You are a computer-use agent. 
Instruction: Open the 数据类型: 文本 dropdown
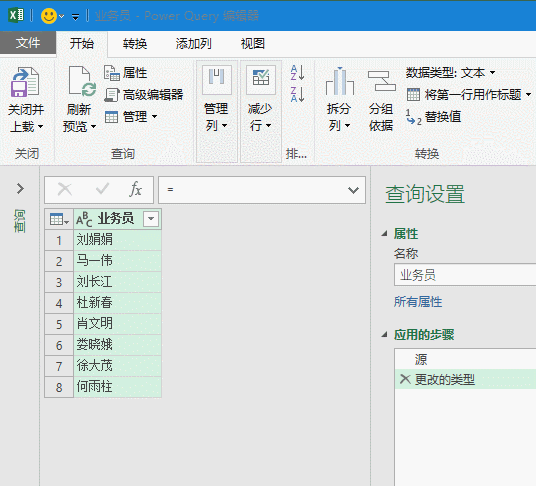(451, 73)
